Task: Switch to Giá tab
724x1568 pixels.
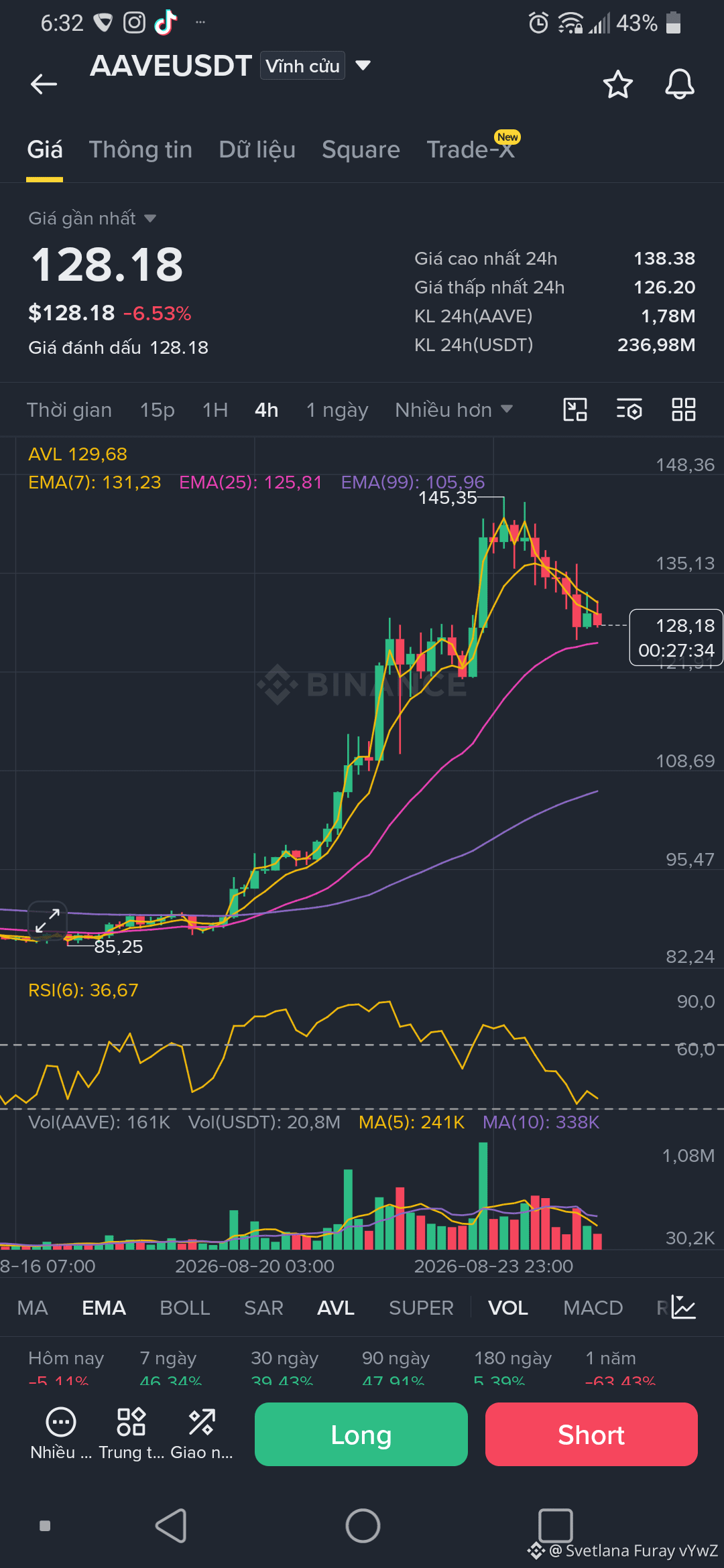Action: [x=45, y=149]
